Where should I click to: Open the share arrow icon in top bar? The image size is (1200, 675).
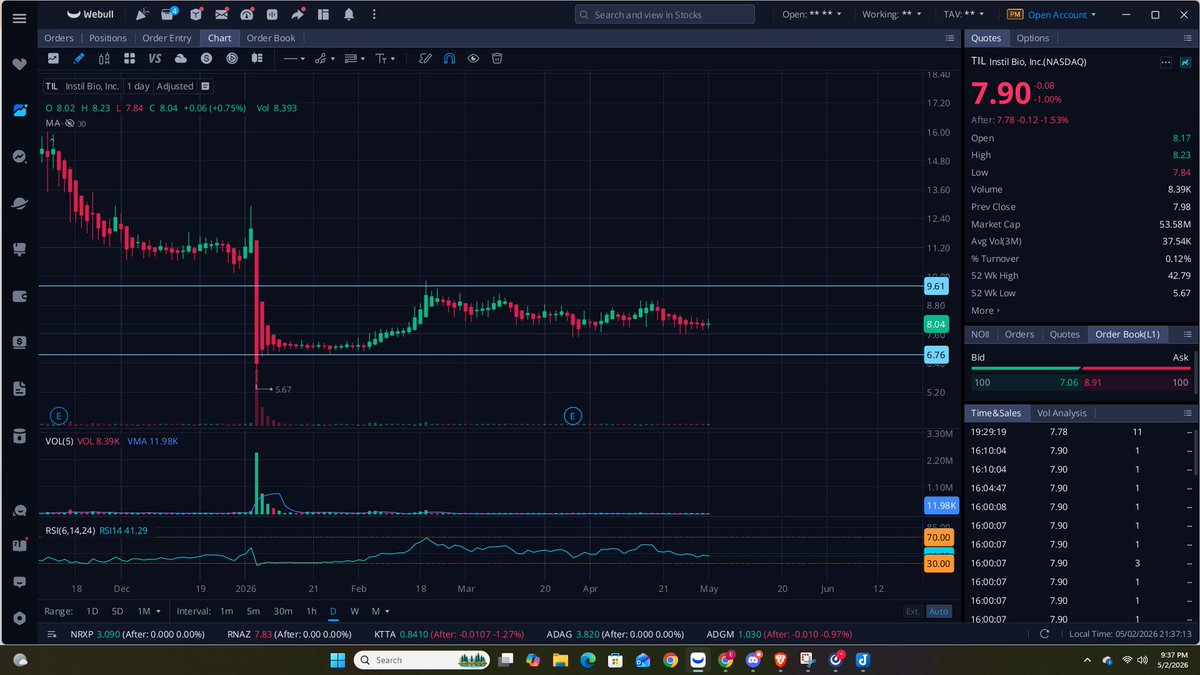point(297,15)
